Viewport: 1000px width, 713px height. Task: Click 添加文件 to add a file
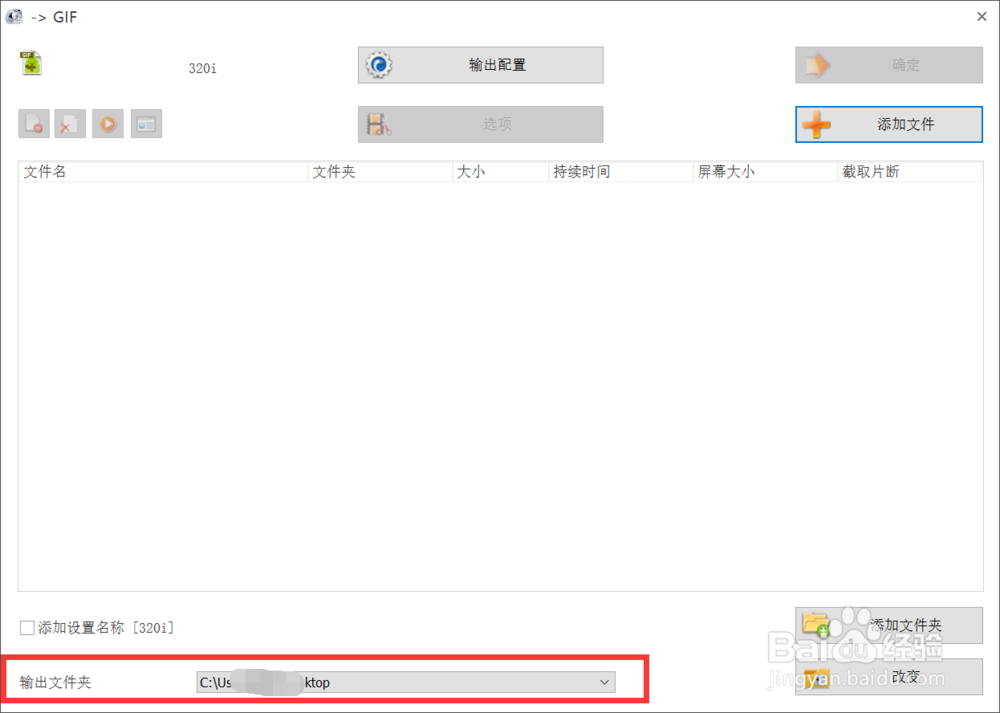[888, 124]
